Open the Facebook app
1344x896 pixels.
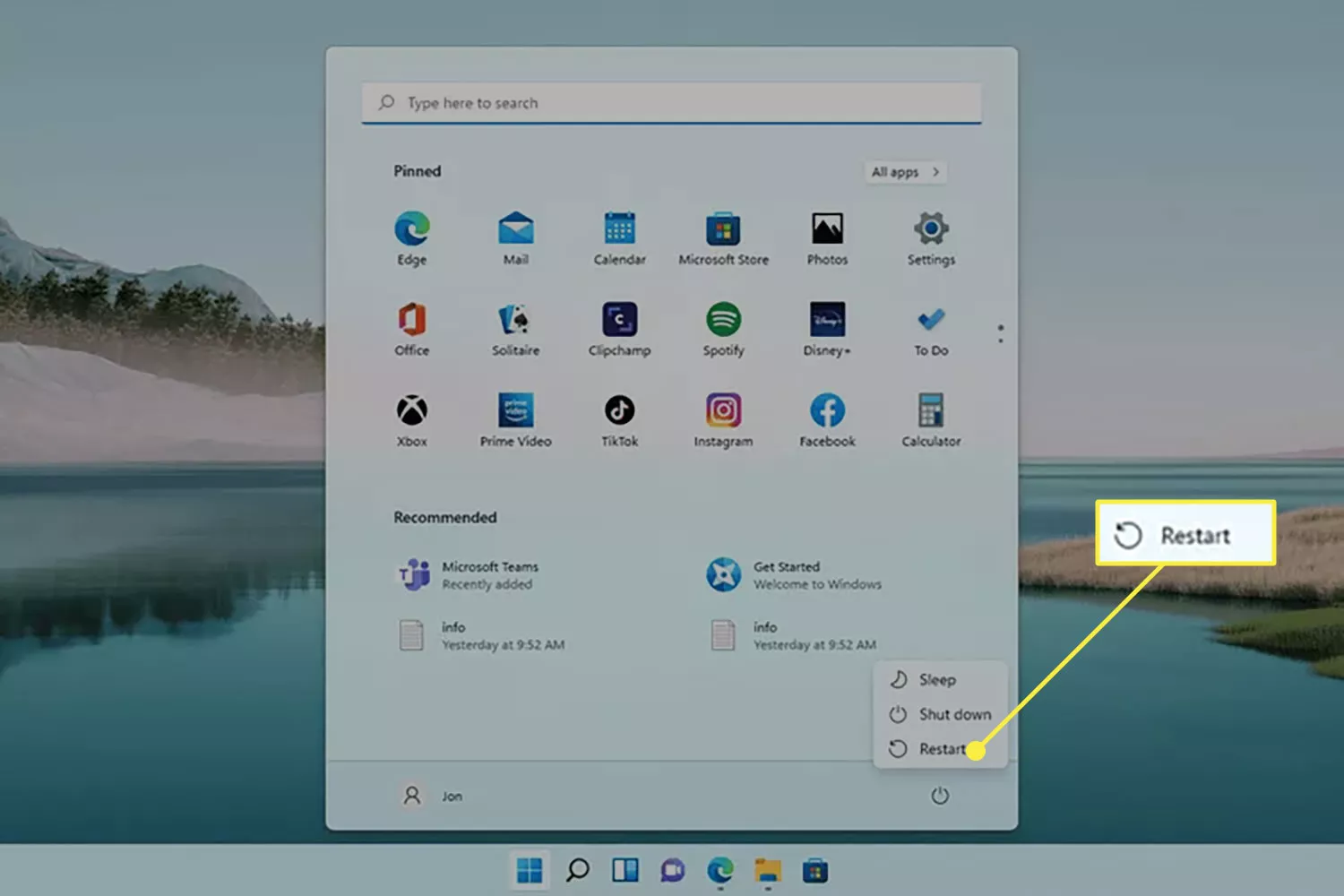coord(827,421)
